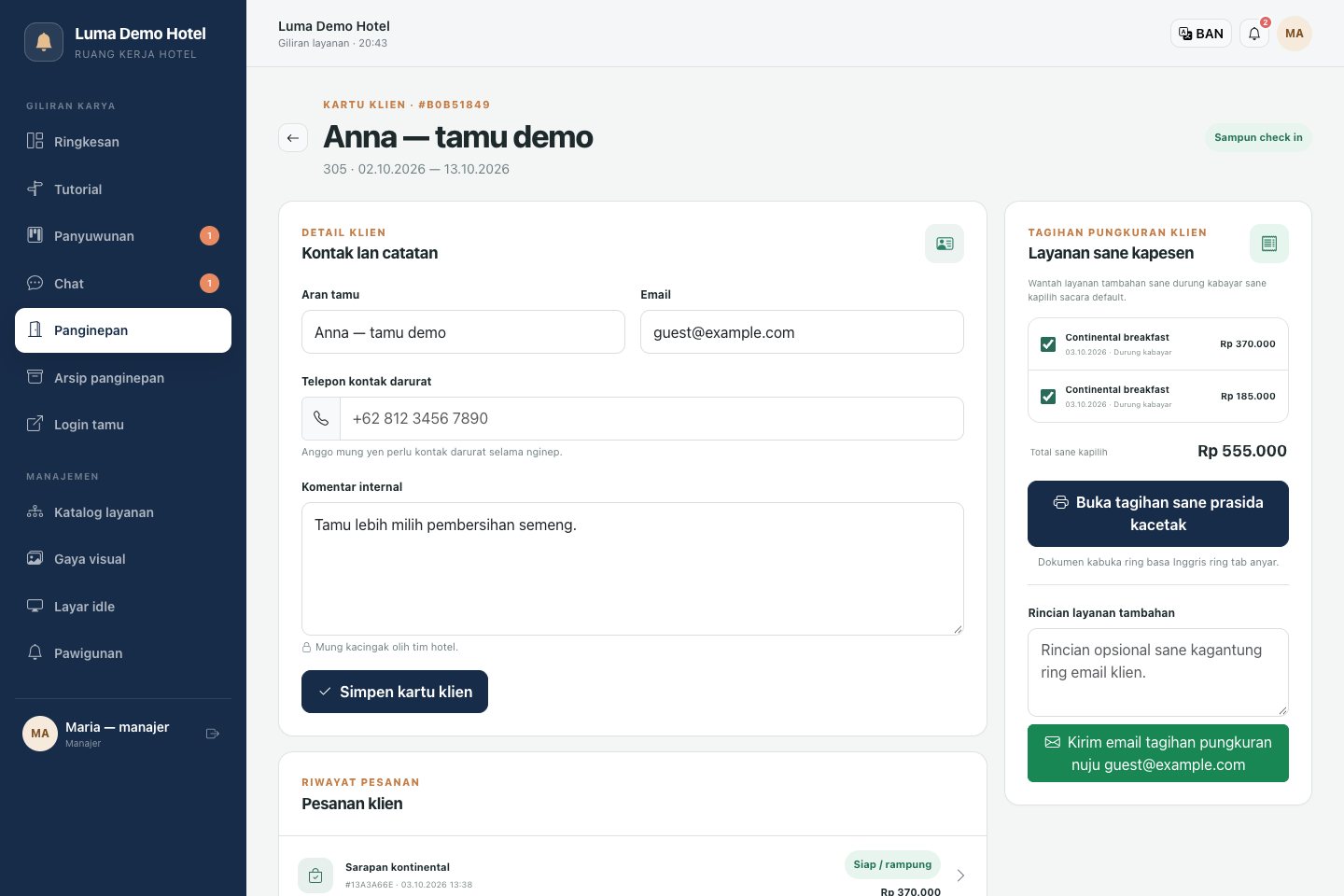This screenshot has height=896, width=1344.
Task: Go to Katalog layanan in sidebar
Action: coord(123,511)
